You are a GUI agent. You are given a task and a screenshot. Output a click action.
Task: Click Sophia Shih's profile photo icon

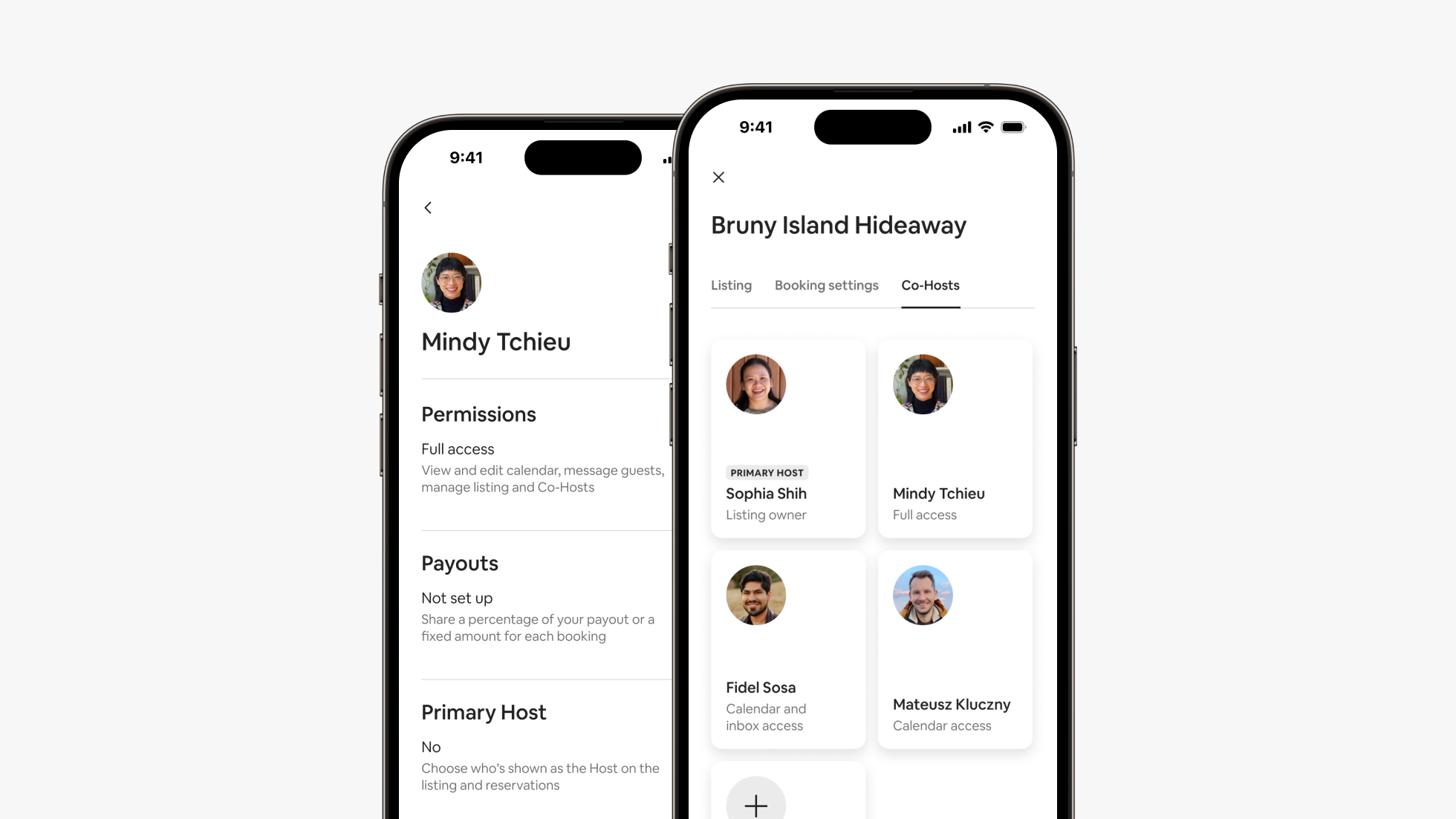pyautogui.click(x=756, y=384)
